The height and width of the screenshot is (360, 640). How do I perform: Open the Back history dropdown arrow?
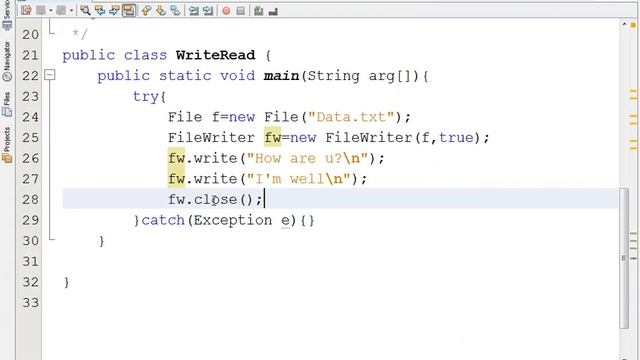click(51, 11)
